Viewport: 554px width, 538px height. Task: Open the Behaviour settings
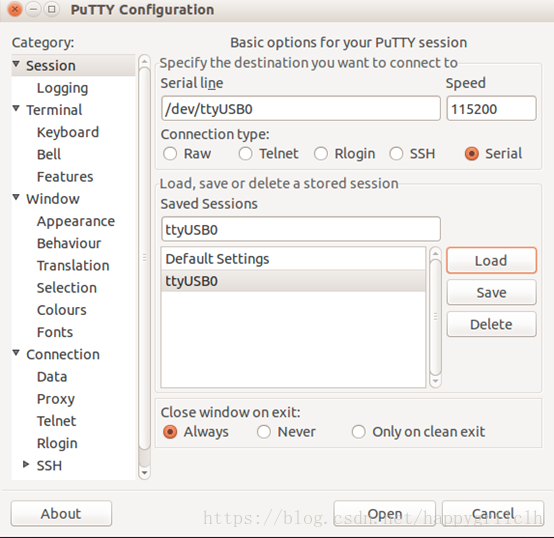coord(69,243)
